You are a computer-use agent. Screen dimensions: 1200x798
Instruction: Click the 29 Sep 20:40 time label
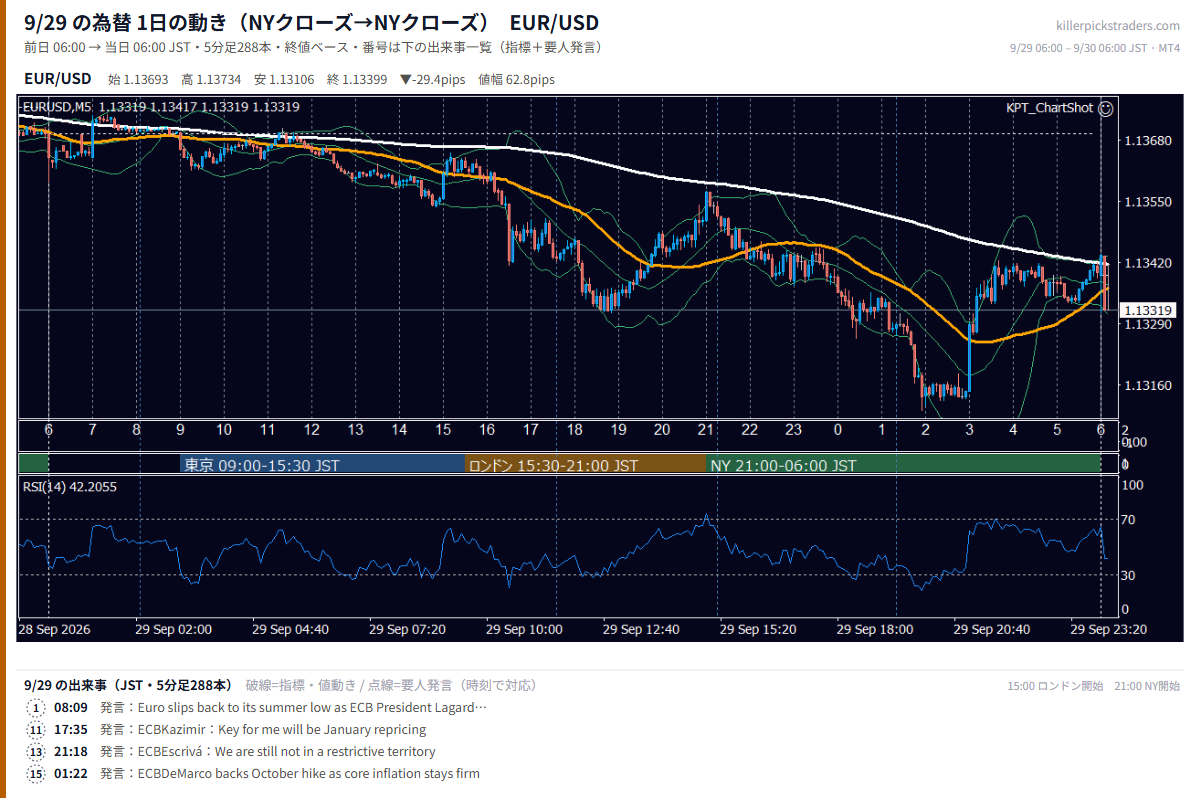[994, 630]
